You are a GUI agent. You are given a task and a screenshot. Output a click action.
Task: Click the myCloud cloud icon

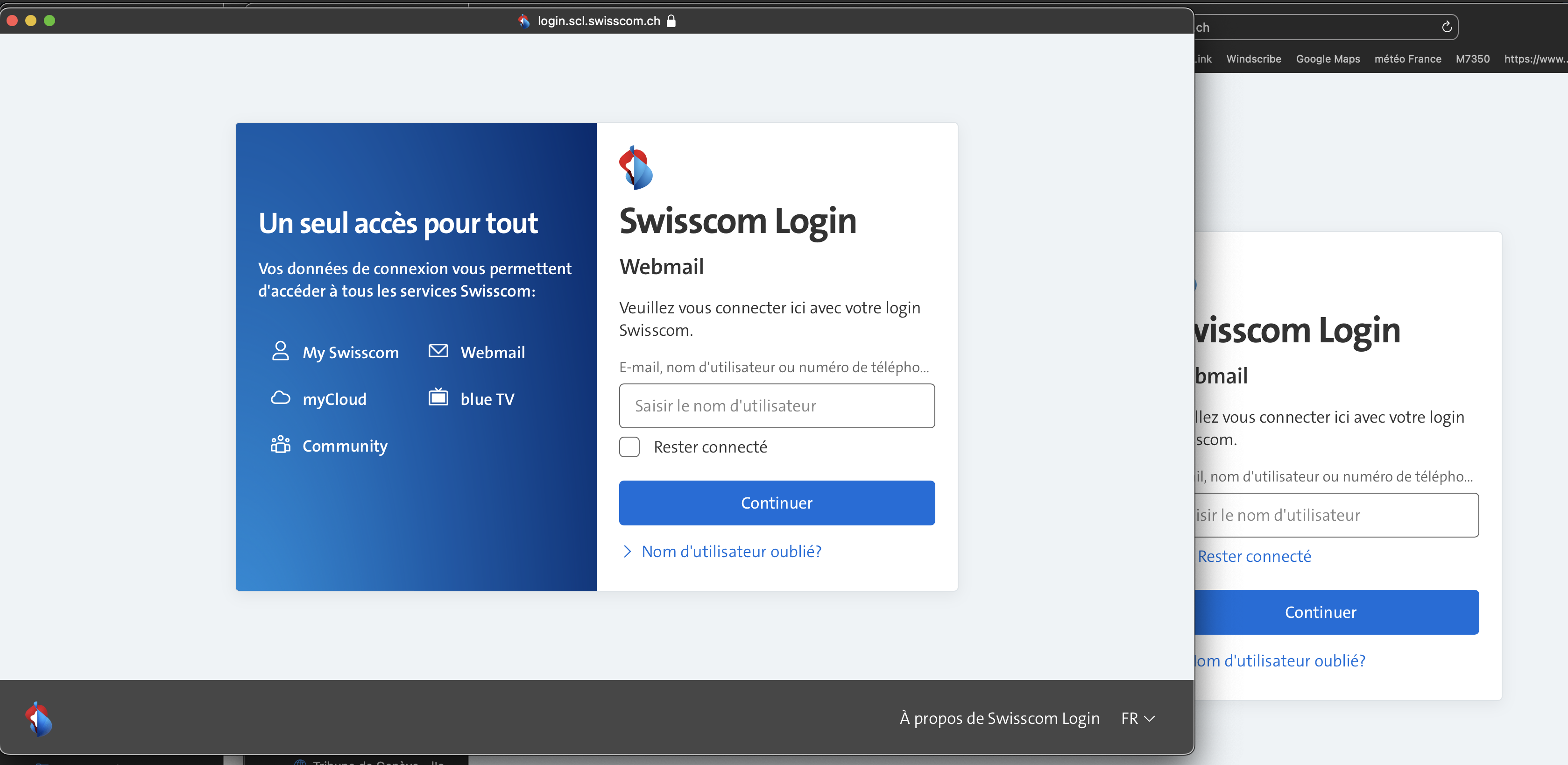click(x=280, y=398)
